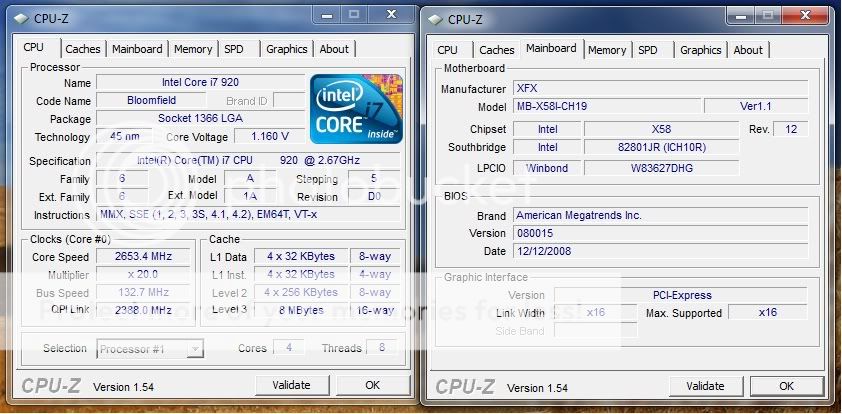Switch to Graphics tab in right CPU-Z window

click(x=700, y=50)
